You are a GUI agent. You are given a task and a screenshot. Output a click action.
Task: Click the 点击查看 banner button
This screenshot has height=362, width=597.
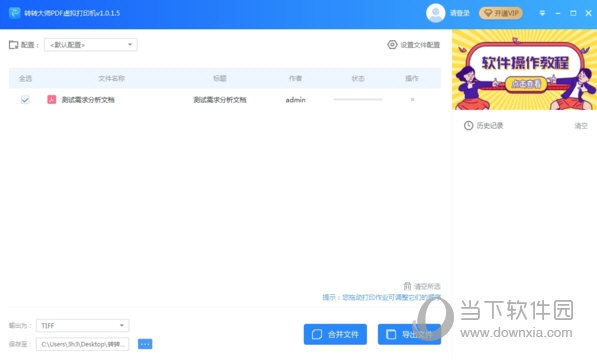click(x=526, y=84)
